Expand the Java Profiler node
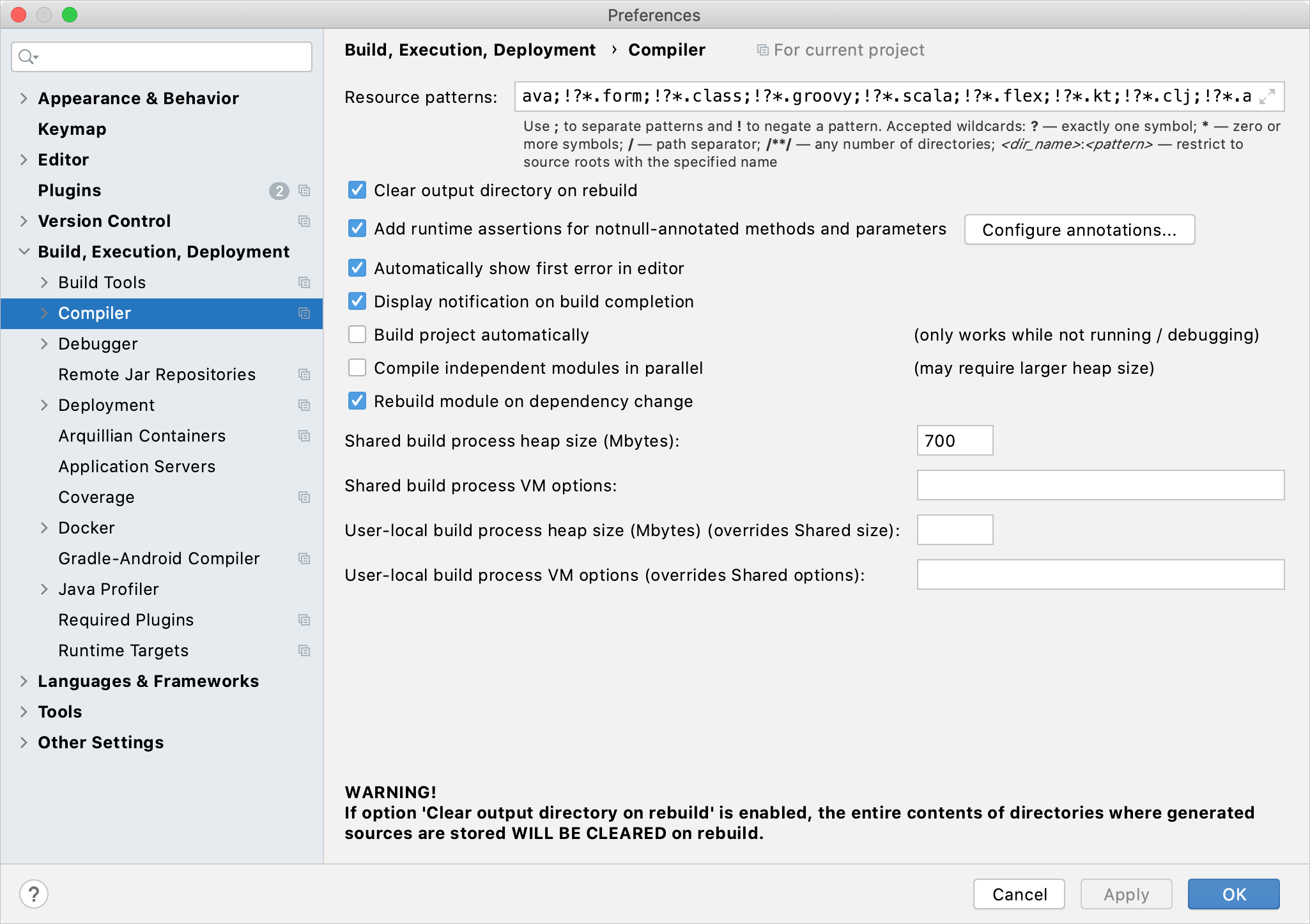This screenshot has height=924, width=1310. 44,589
